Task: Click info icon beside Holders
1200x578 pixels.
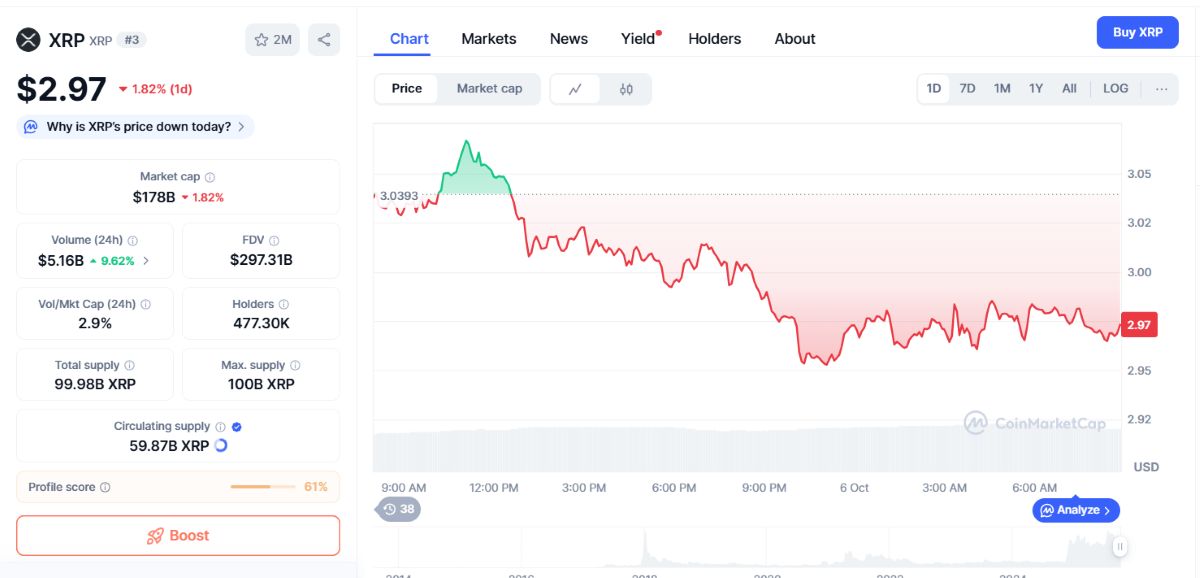Action: [283, 304]
